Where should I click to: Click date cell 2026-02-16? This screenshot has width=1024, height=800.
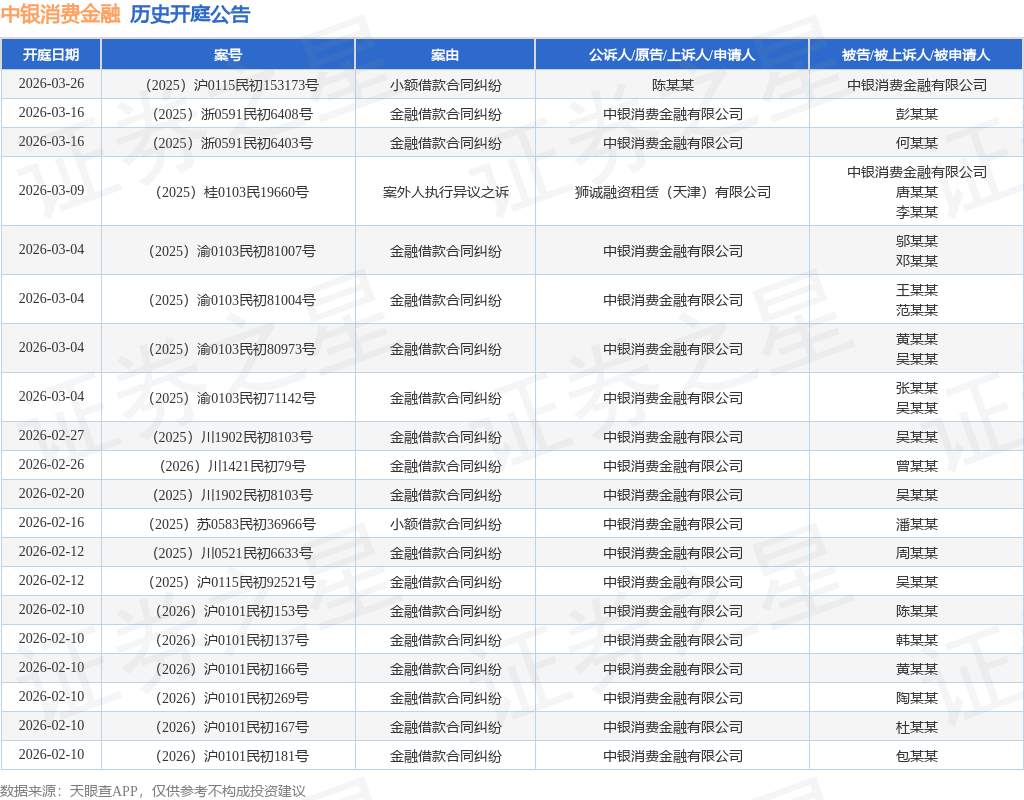pyautogui.click(x=51, y=522)
